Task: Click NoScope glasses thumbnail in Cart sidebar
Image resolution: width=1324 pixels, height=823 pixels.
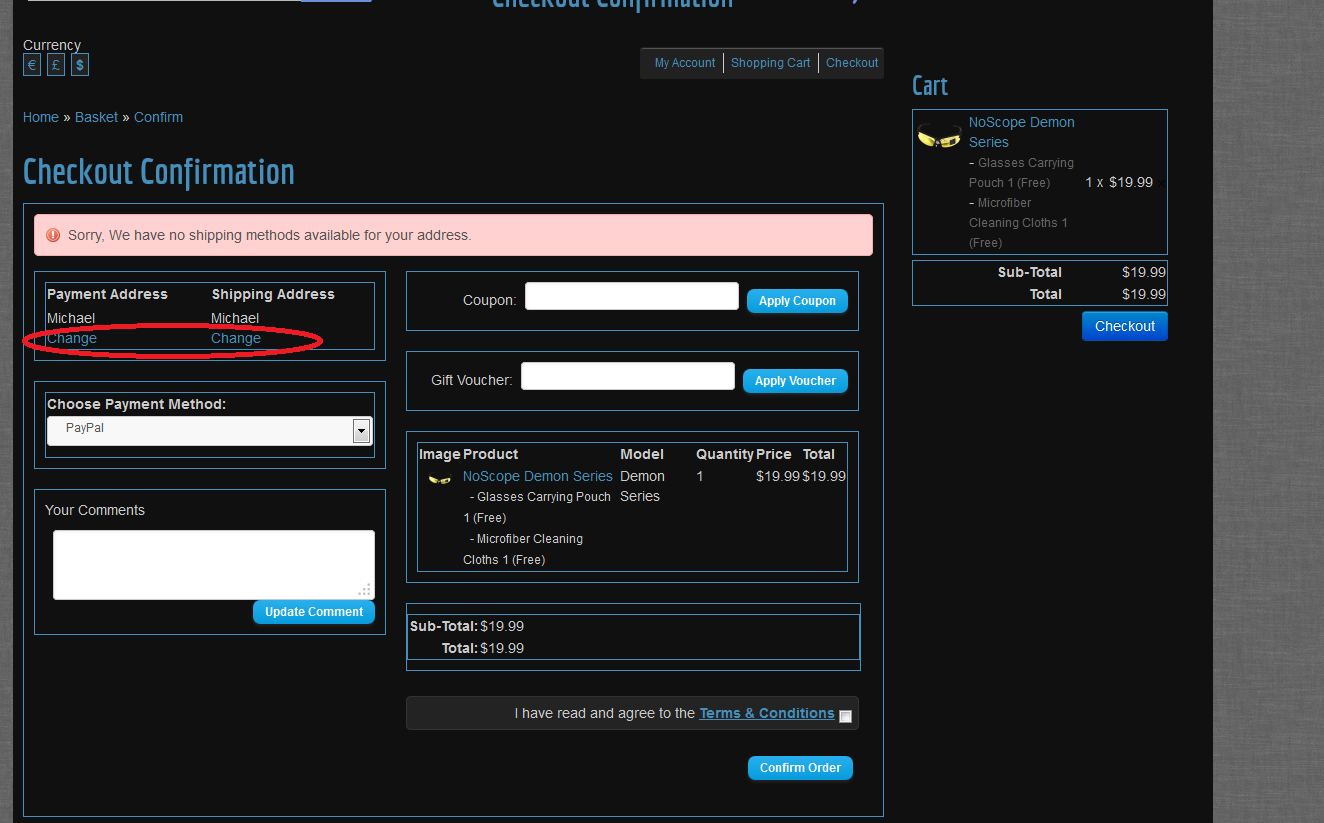Action: pyautogui.click(x=939, y=137)
